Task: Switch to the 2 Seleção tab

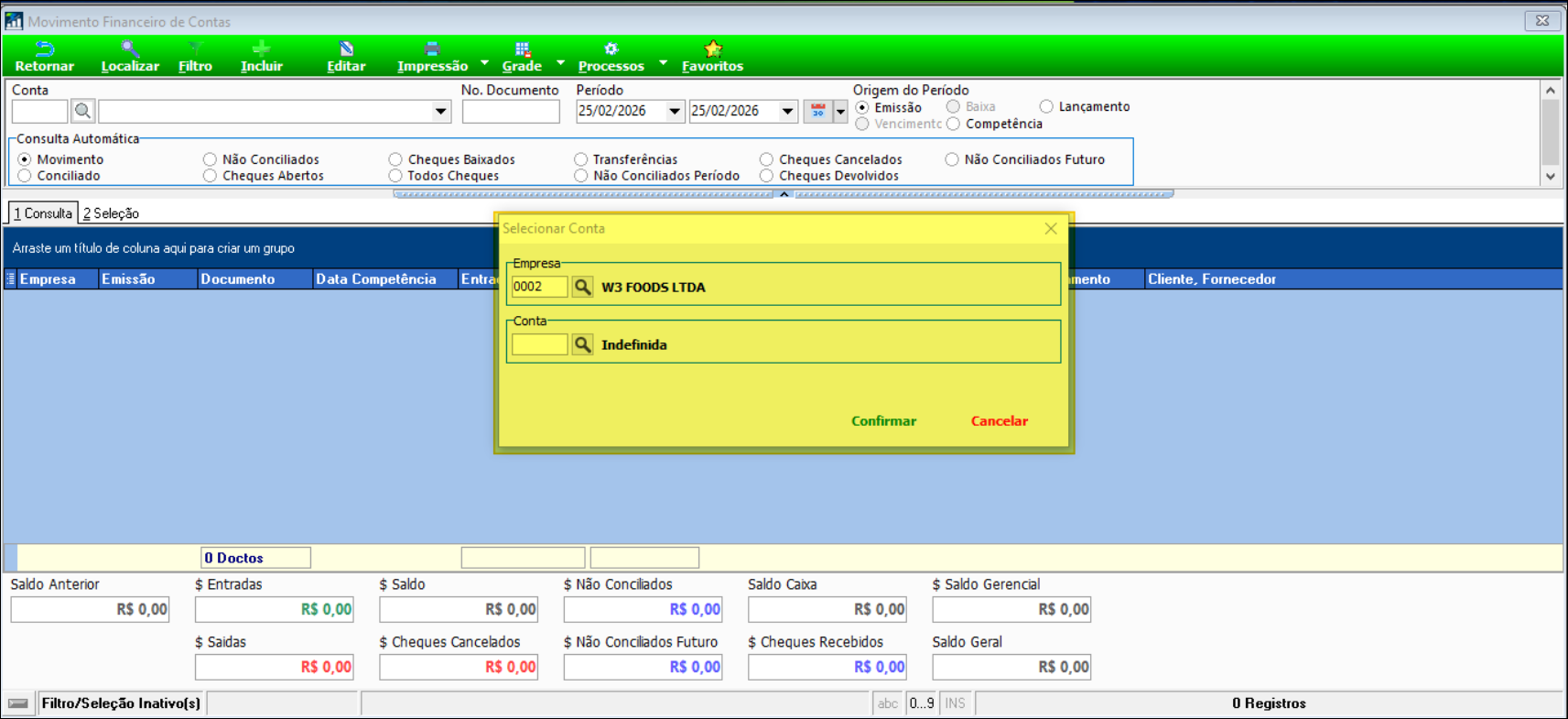Action: 111,213
